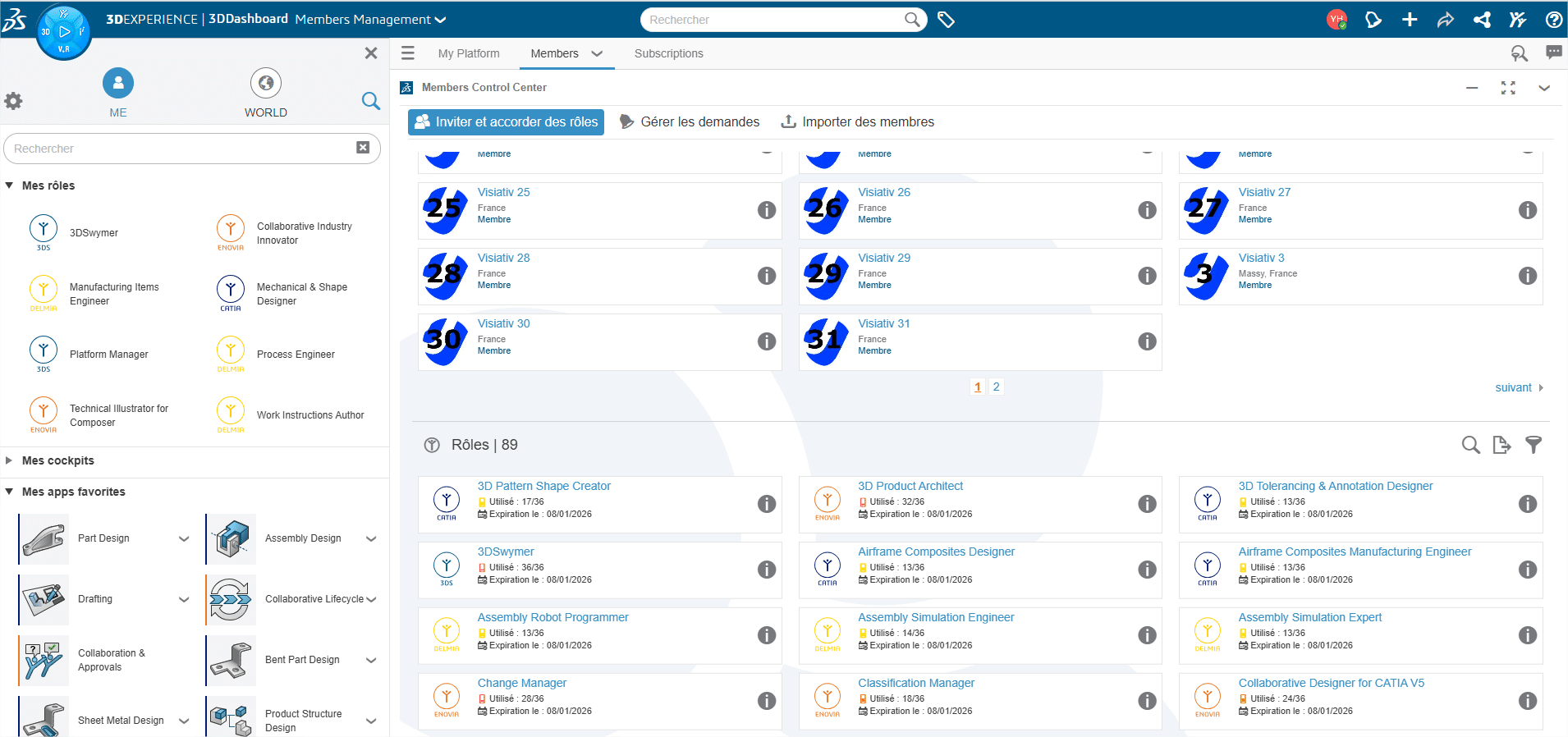Screen dimensions: 1568x737
Task: Open the Assembly Design app
Action: pyautogui.click(x=232, y=539)
